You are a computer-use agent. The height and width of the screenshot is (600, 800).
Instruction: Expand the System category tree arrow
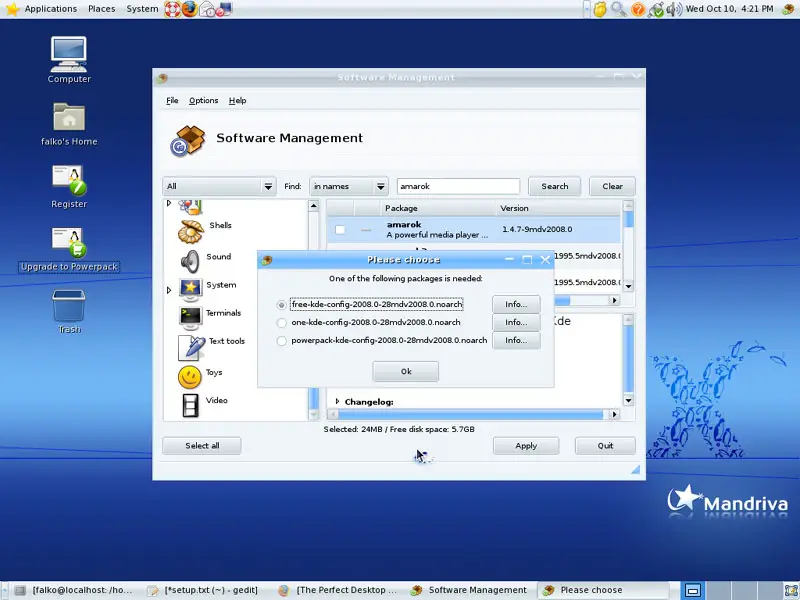169,290
